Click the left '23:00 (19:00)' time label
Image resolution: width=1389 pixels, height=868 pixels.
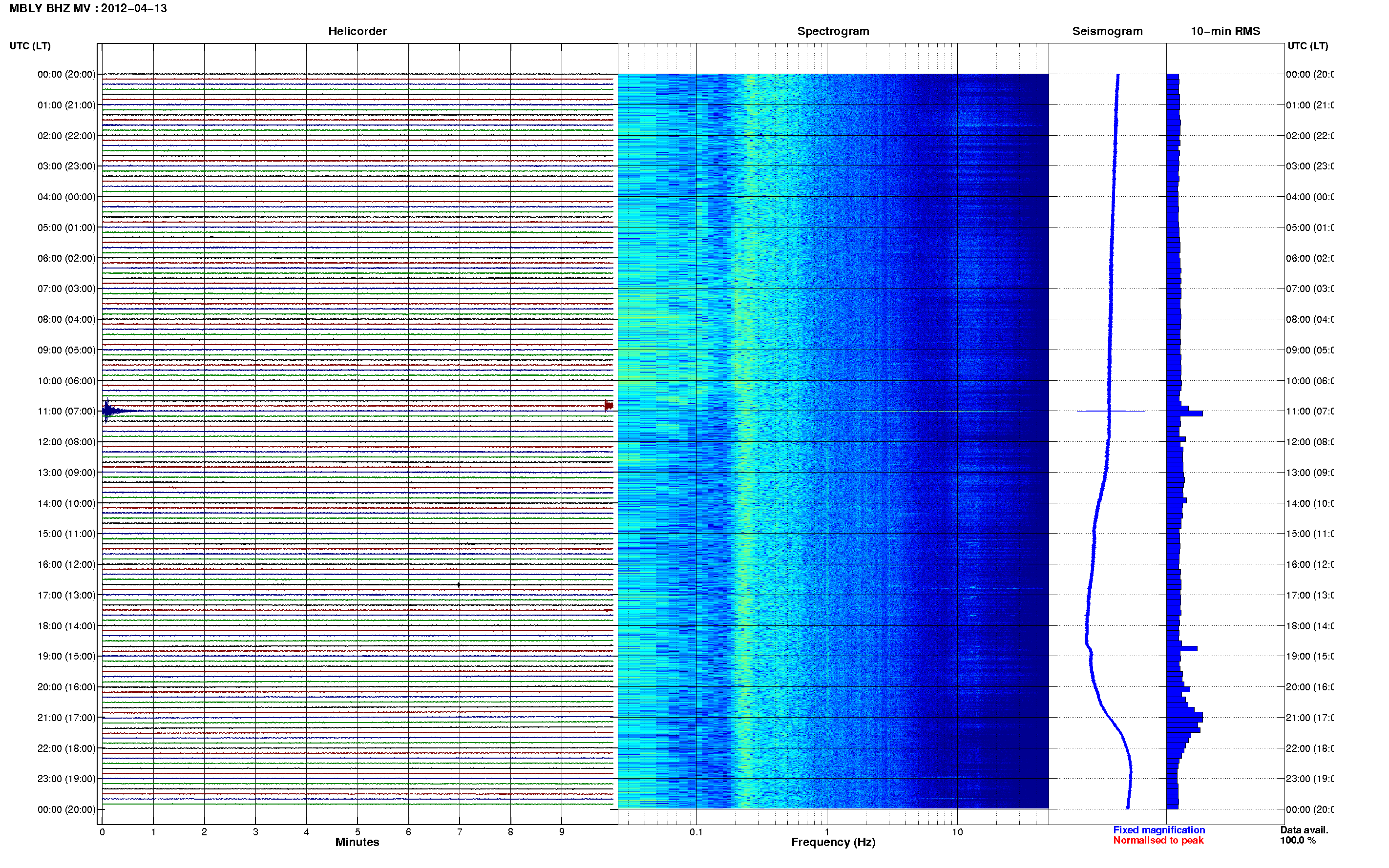click(66, 779)
